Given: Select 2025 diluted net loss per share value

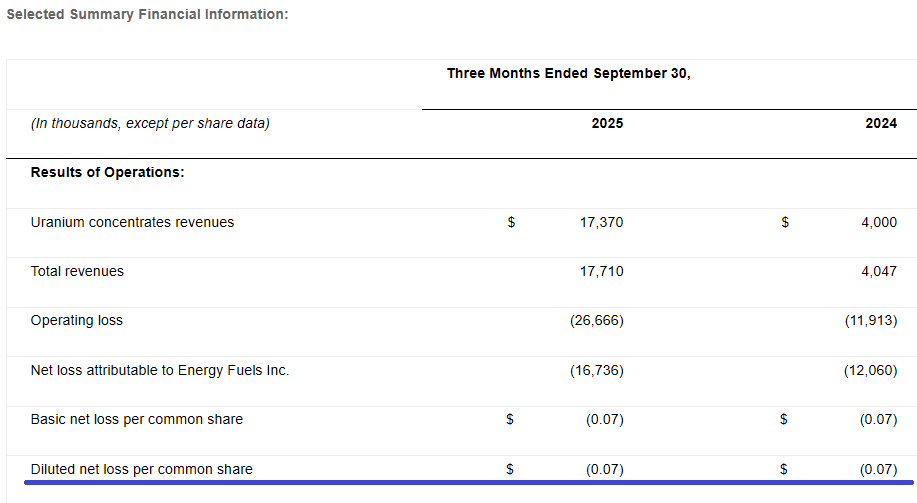Looking at the screenshot, I should coord(605,469).
